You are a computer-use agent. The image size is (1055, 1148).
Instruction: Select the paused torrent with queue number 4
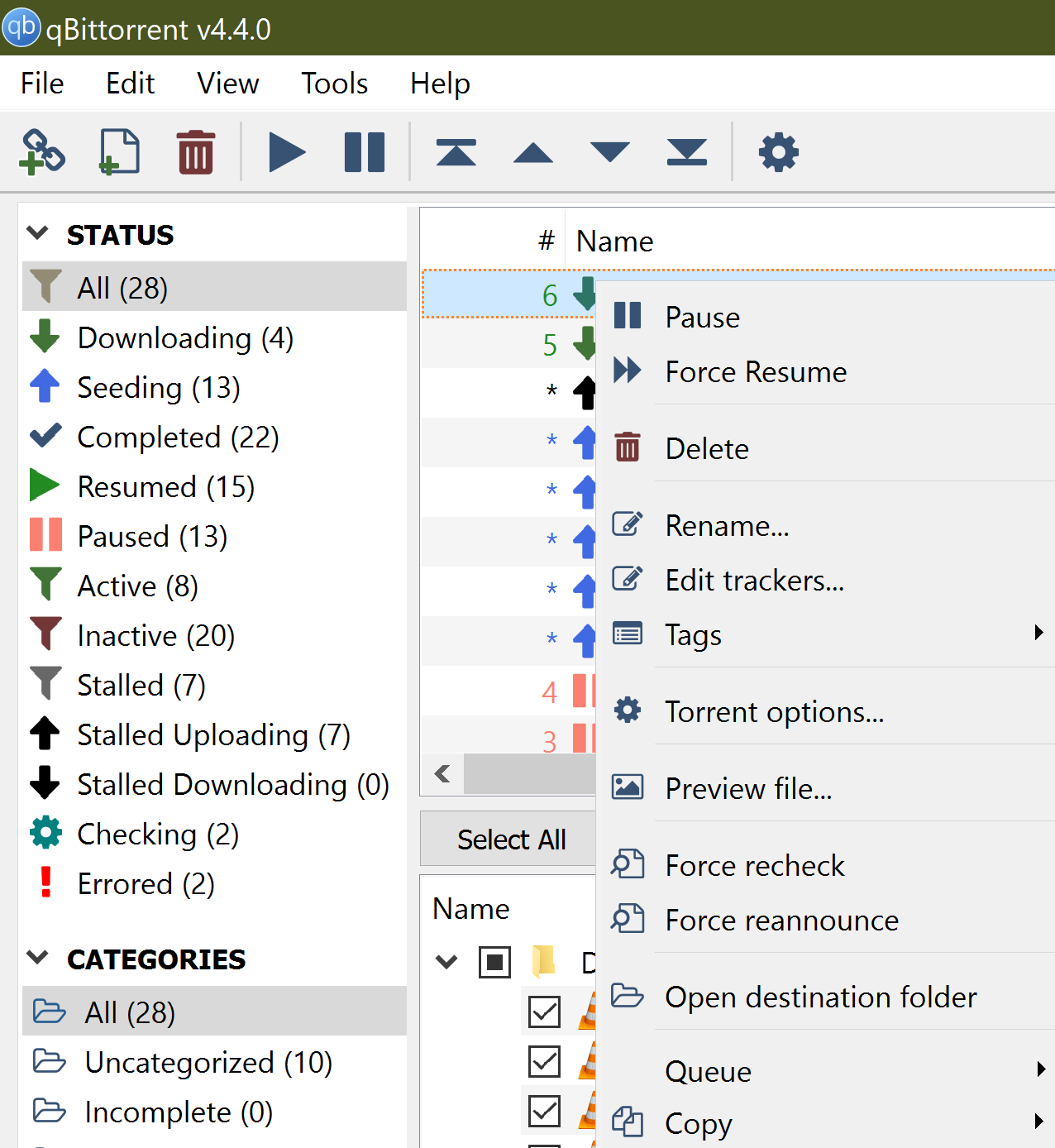(x=508, y=691)
